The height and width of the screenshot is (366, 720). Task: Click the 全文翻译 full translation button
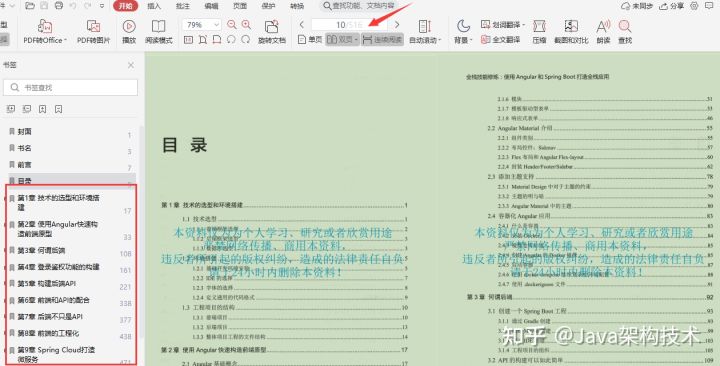click(x=501, y=40)
